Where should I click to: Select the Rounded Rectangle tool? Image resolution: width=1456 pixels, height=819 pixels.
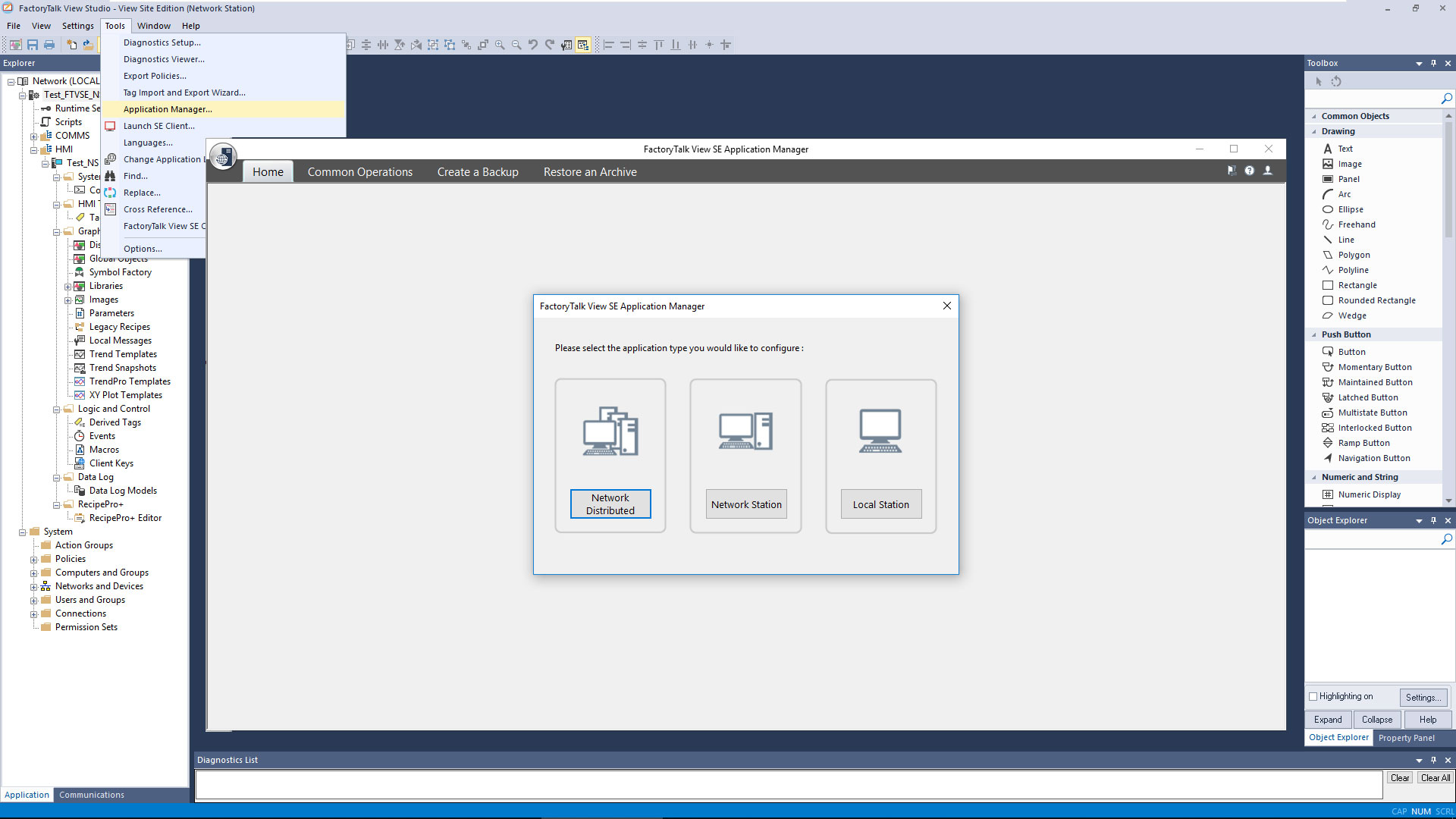1375,300
